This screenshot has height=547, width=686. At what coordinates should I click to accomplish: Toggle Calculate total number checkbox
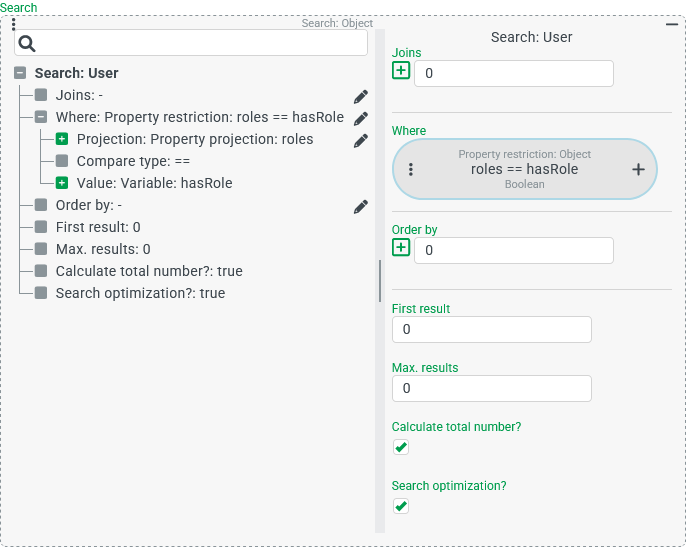click(401, 447)
